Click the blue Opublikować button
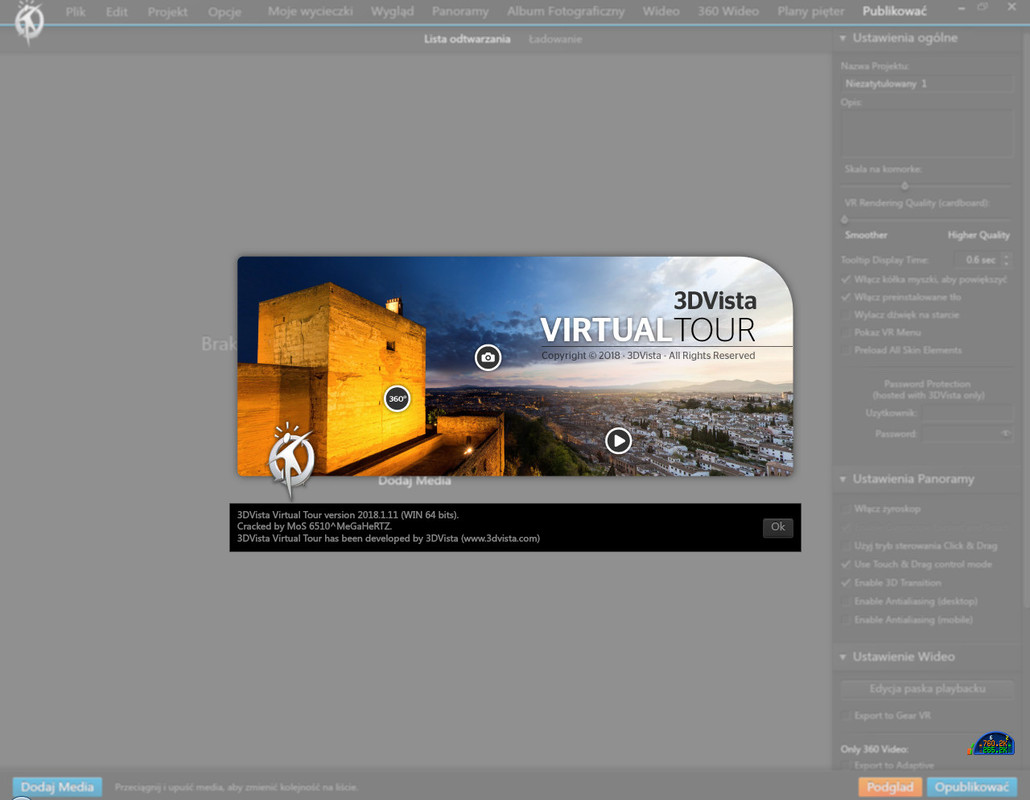Image resolution: width=1030 pixels, height=800 pixels. (972, 787)
